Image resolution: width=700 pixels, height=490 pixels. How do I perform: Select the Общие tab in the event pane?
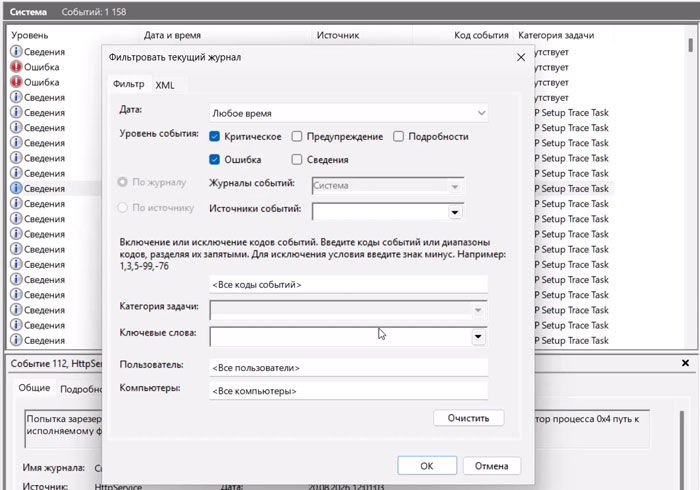34,388
